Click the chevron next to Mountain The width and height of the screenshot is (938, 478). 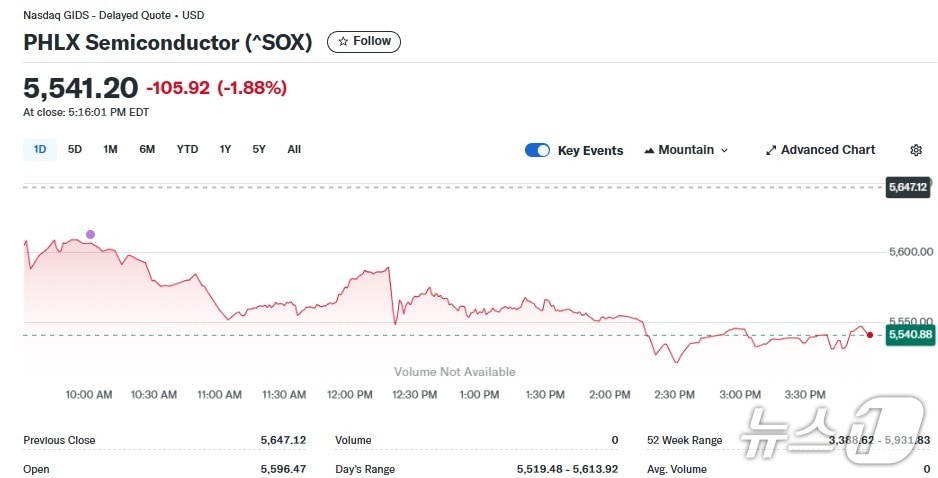pos(724,150)
